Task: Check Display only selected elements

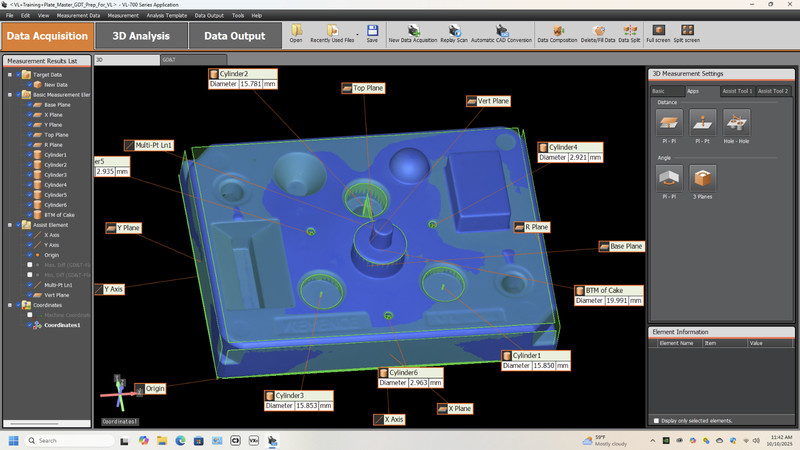Action: (656, 421)
